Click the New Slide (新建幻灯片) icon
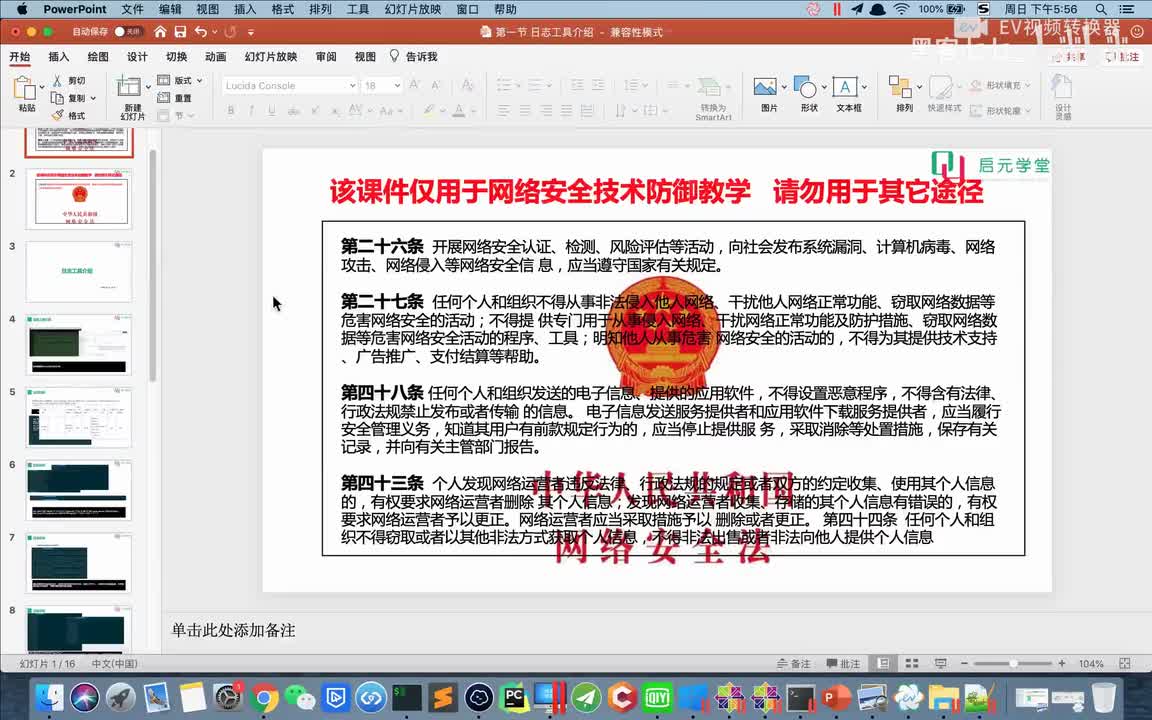This screenshot has height=720, width=1152. (129, 87)
